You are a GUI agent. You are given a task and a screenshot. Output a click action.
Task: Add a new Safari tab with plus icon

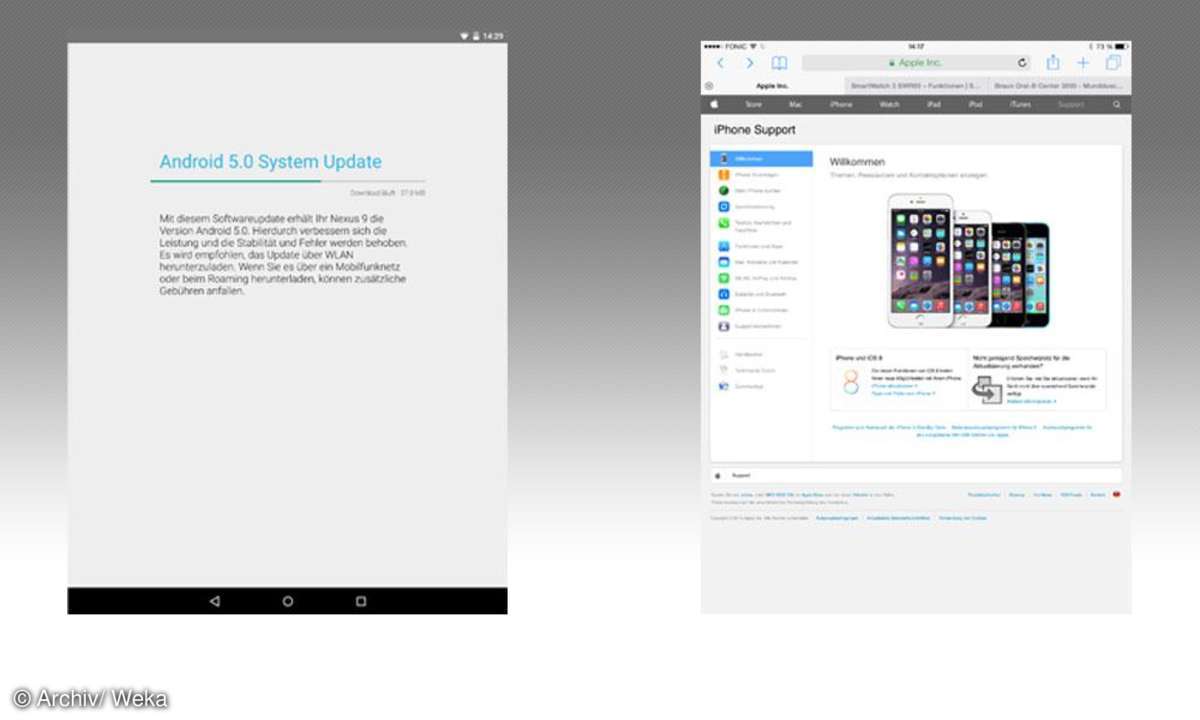click(1083, 63)
